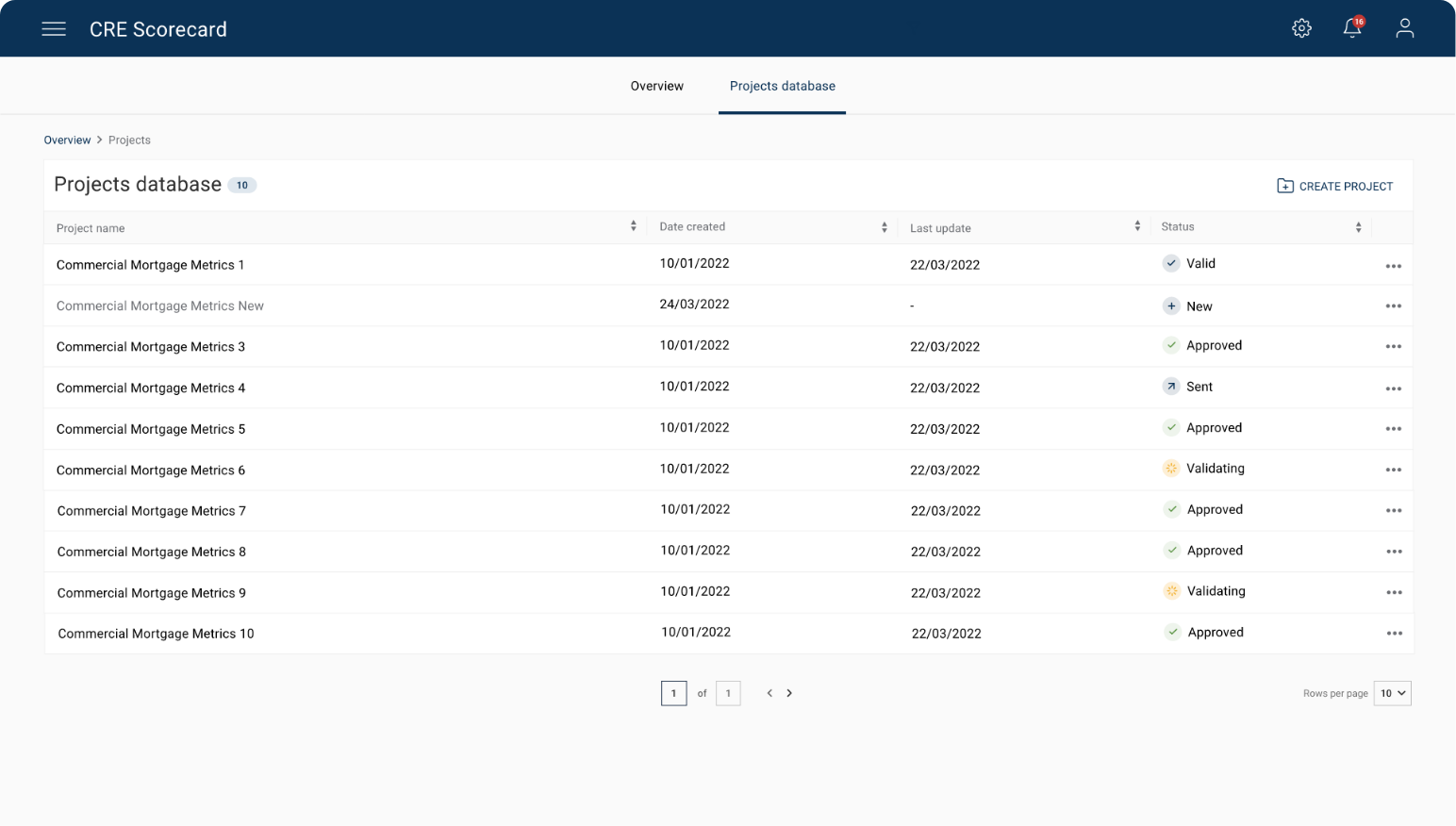Sort table by Last update arrows

(x=1137, y=226)
